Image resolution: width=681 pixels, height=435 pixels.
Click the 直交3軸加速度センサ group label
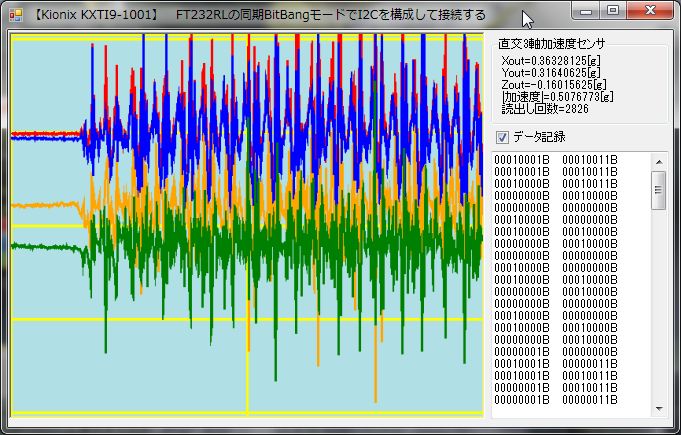pyautogui.click(x=552, y=43)
